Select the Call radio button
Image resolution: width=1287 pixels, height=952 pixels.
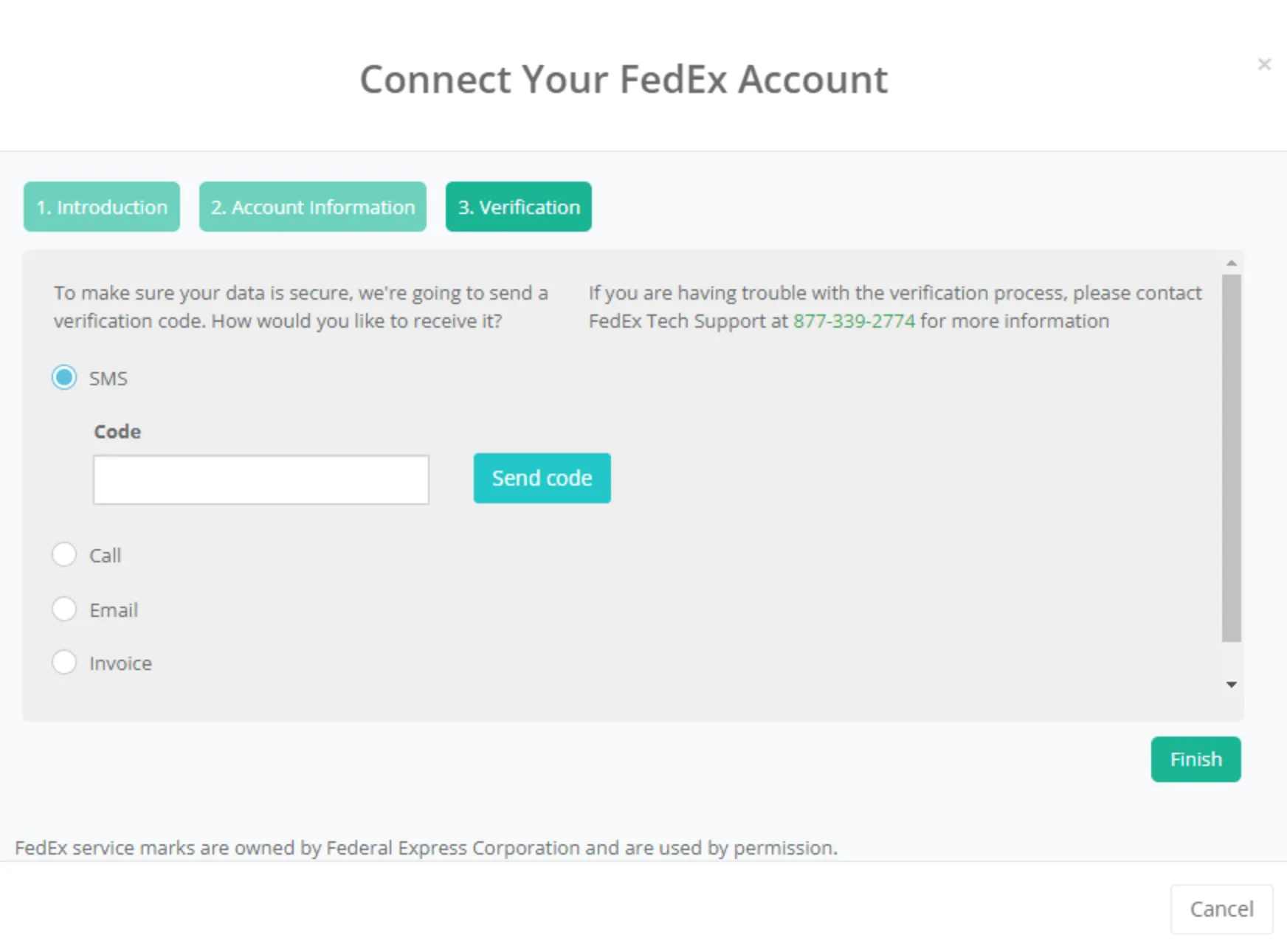point(64,554)
